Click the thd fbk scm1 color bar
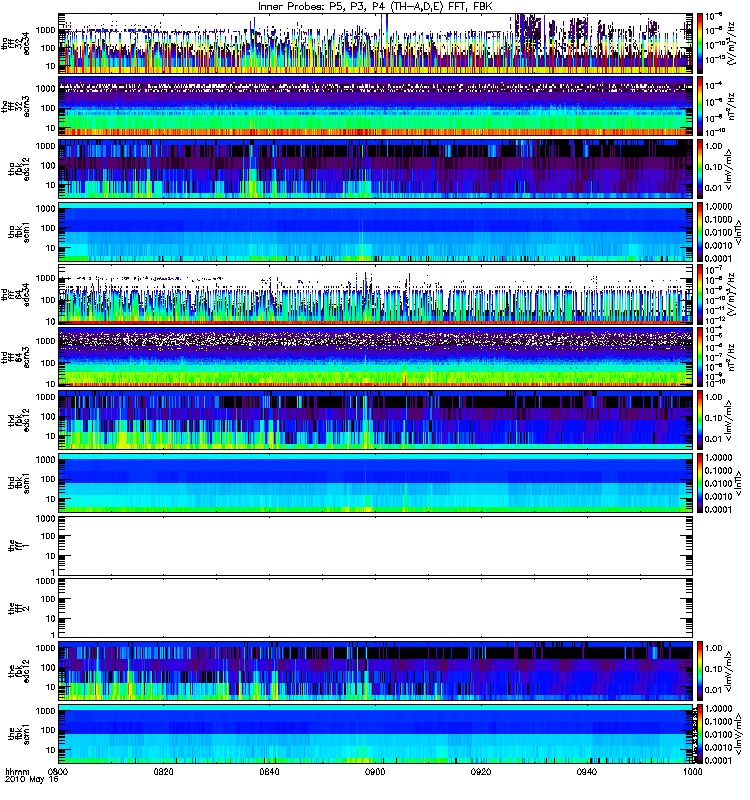 point(700,483)
